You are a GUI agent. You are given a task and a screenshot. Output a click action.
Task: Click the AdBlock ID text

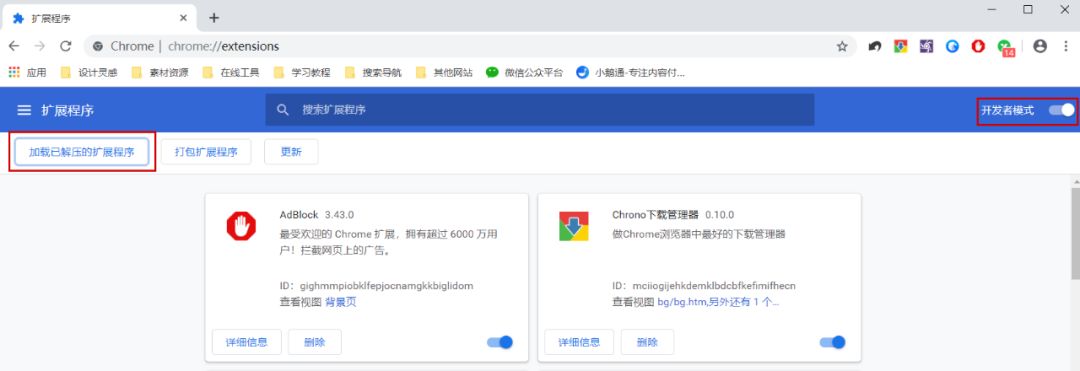(x=377, y=286)
